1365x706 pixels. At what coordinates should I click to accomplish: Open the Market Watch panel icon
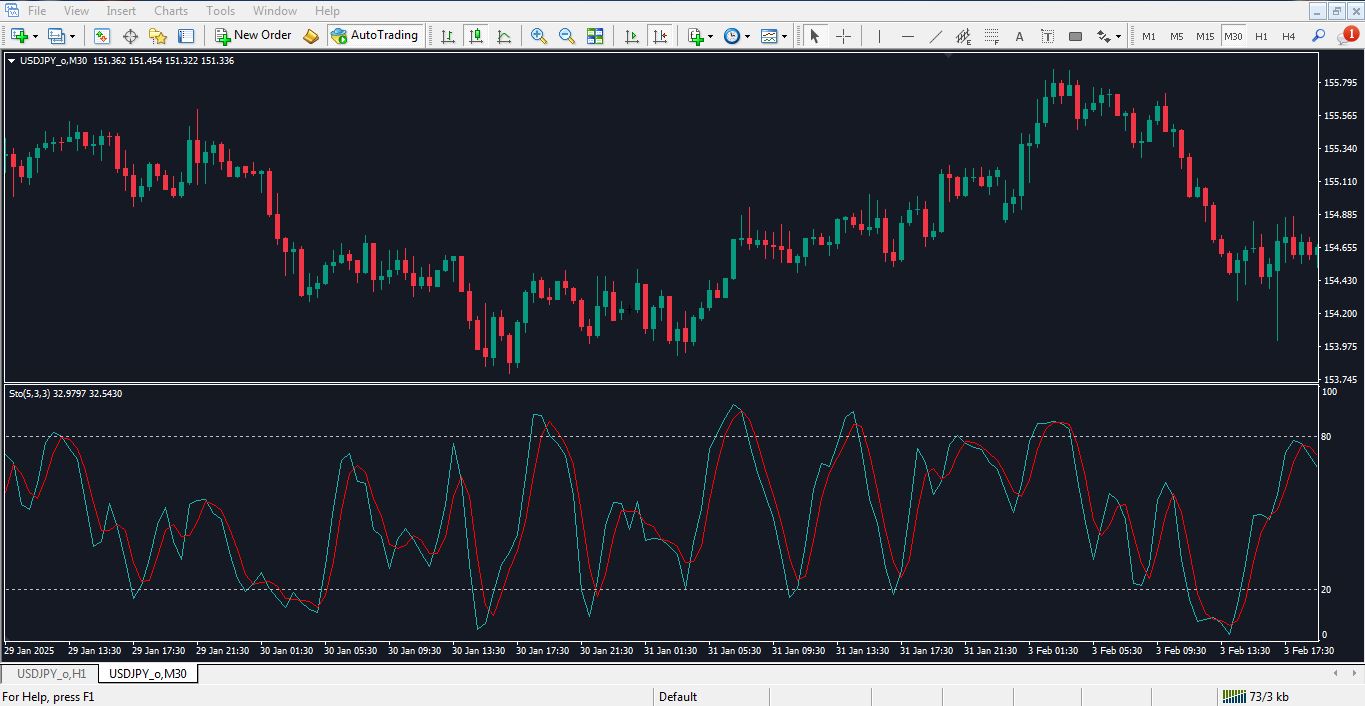click(102, 36)
